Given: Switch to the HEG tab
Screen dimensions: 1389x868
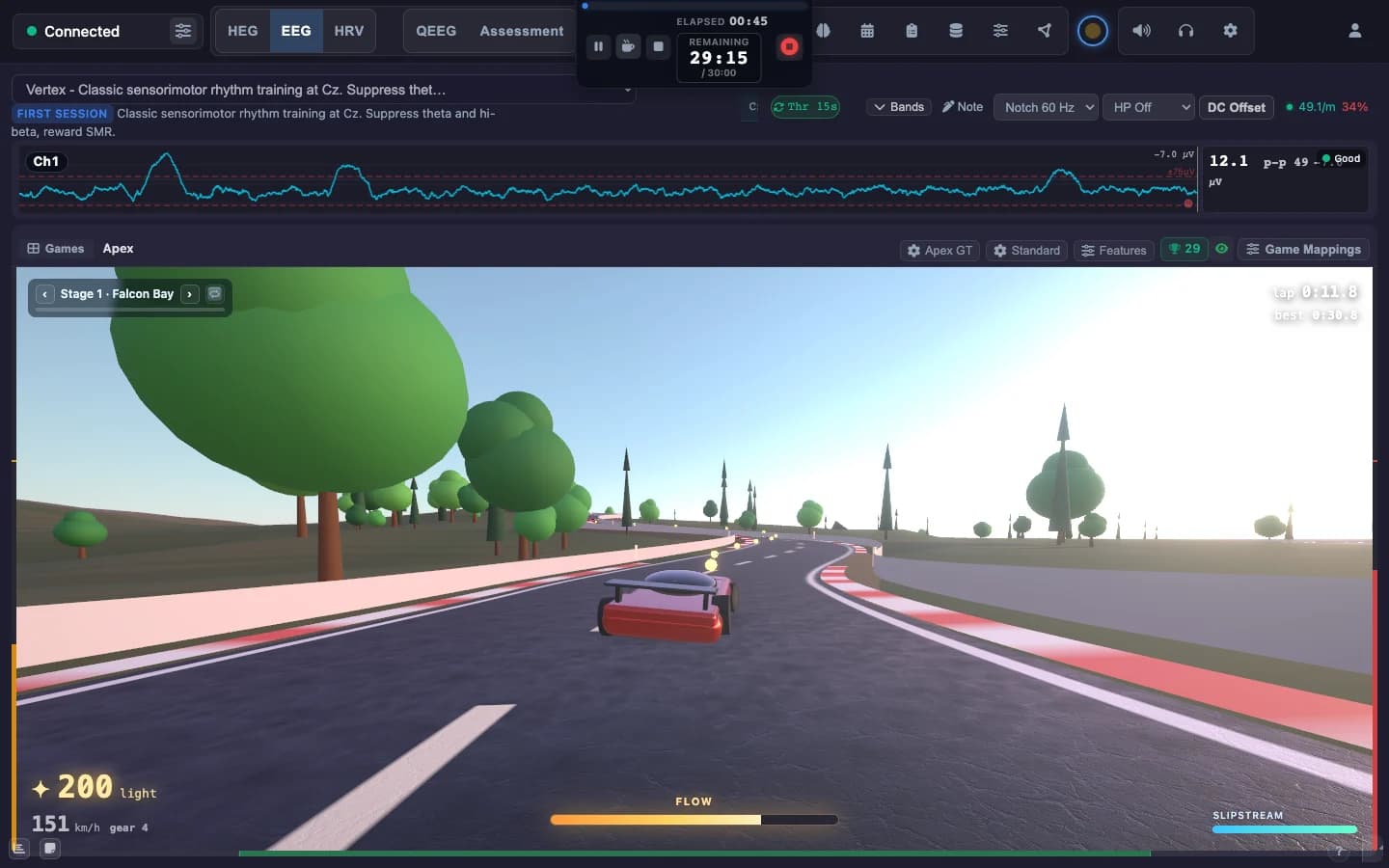Looking at the screenshot, I should [x=242, y=31].
